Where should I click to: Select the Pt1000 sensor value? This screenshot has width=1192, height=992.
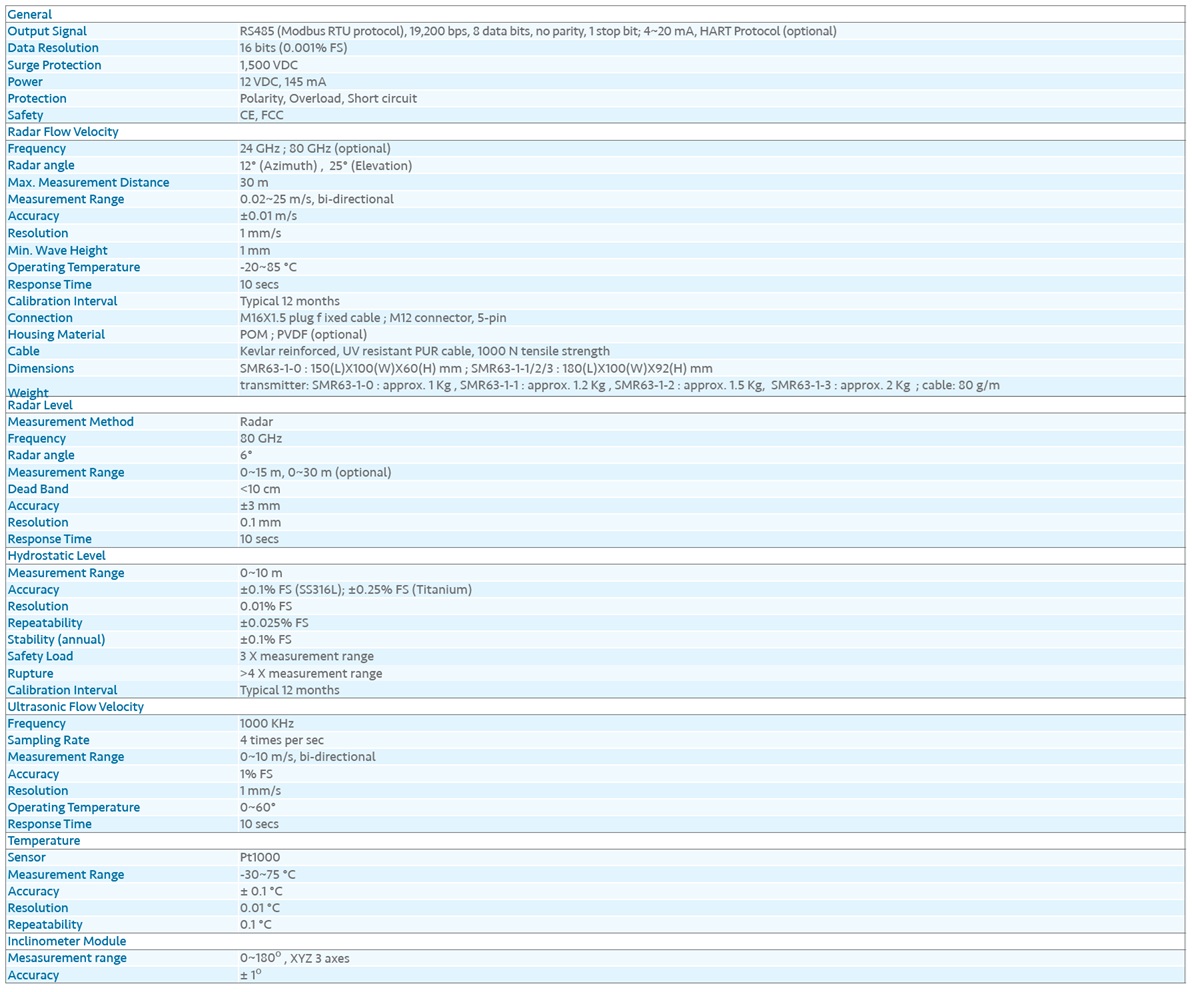pos(260,857)
